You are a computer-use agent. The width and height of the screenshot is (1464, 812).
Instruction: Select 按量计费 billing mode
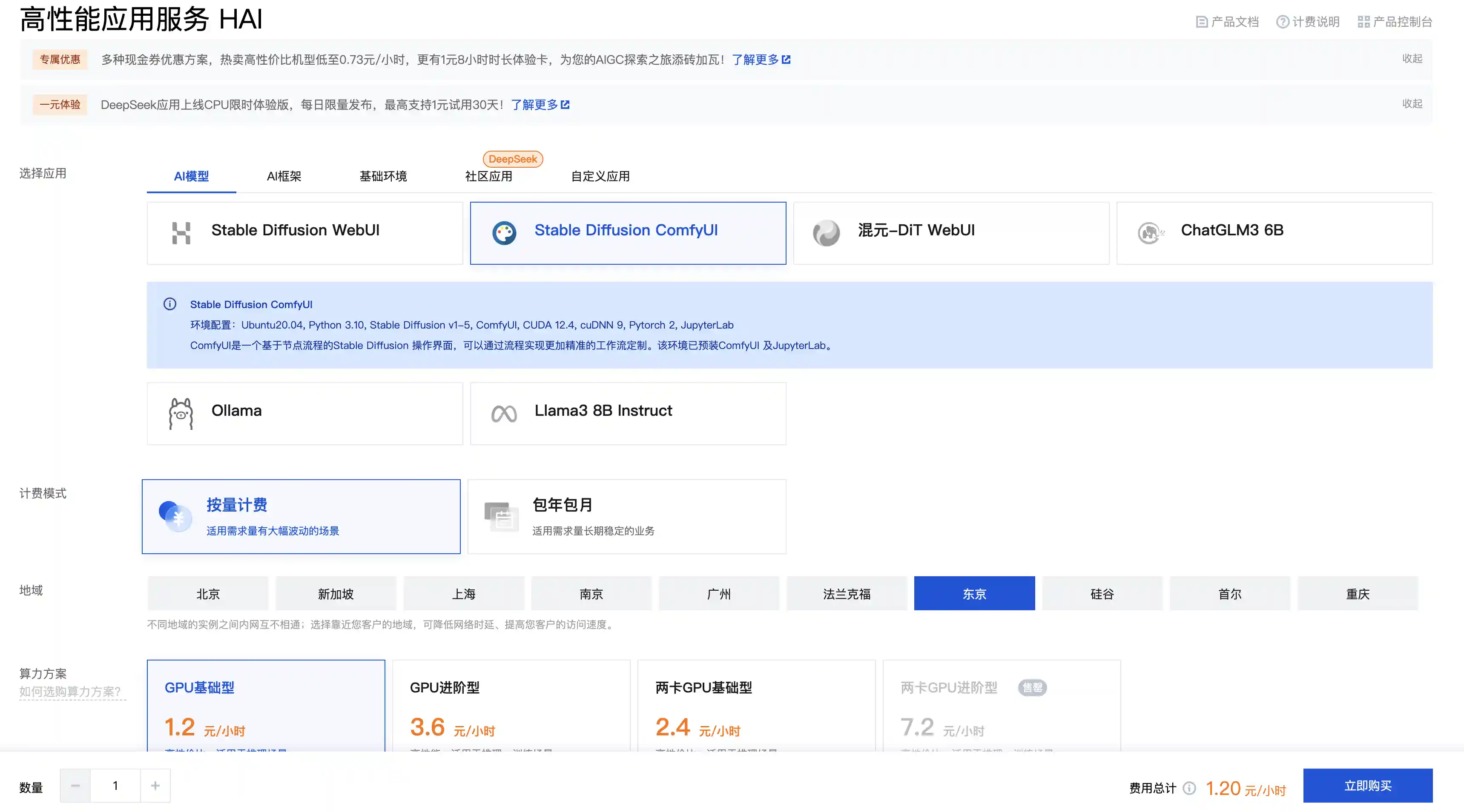tap(301, 516)
